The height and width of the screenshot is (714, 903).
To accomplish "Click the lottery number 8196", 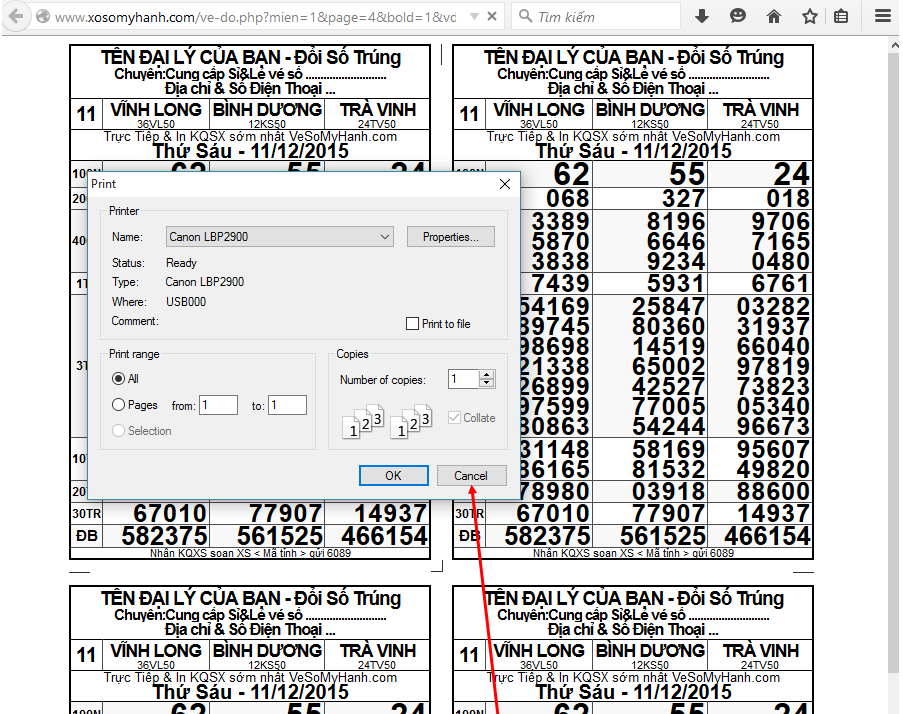I will coord(676,222).
